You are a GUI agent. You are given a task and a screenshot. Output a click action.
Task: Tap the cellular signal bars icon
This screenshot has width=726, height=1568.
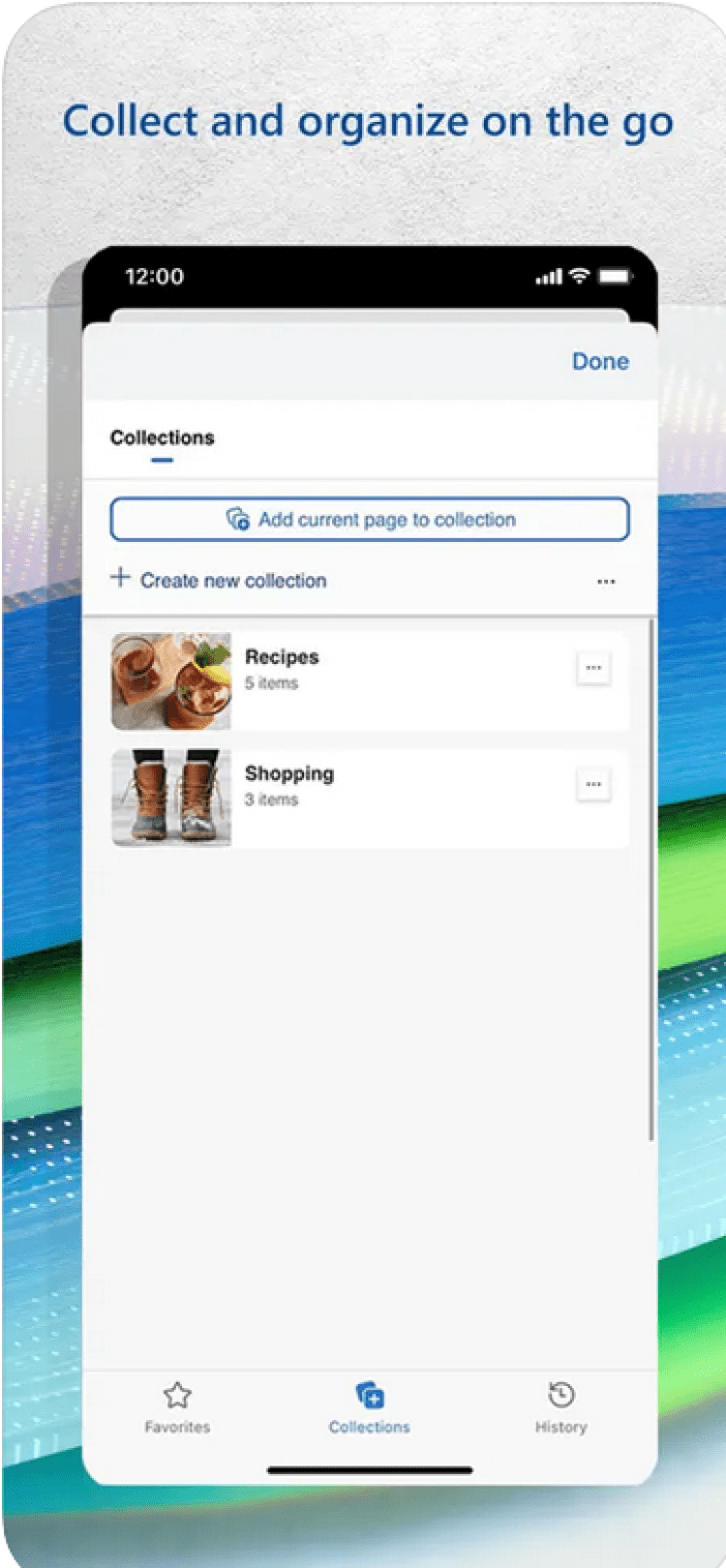click(549, 277)
